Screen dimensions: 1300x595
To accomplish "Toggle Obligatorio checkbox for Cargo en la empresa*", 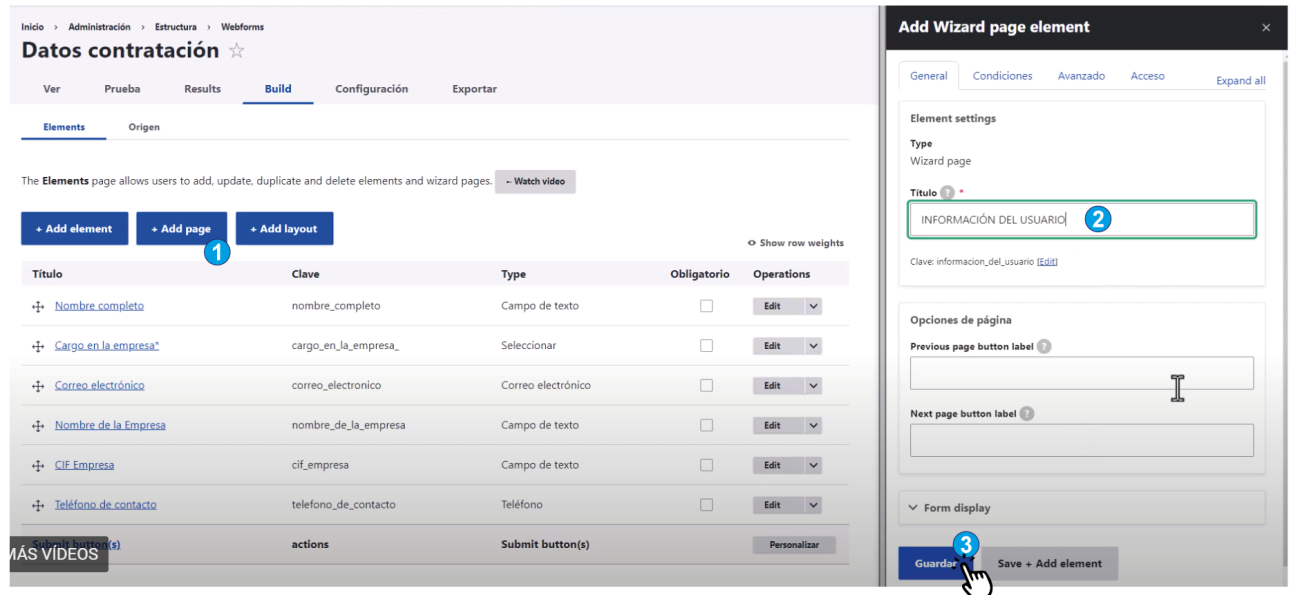I will pyautogui.click(x=706, y=345).
